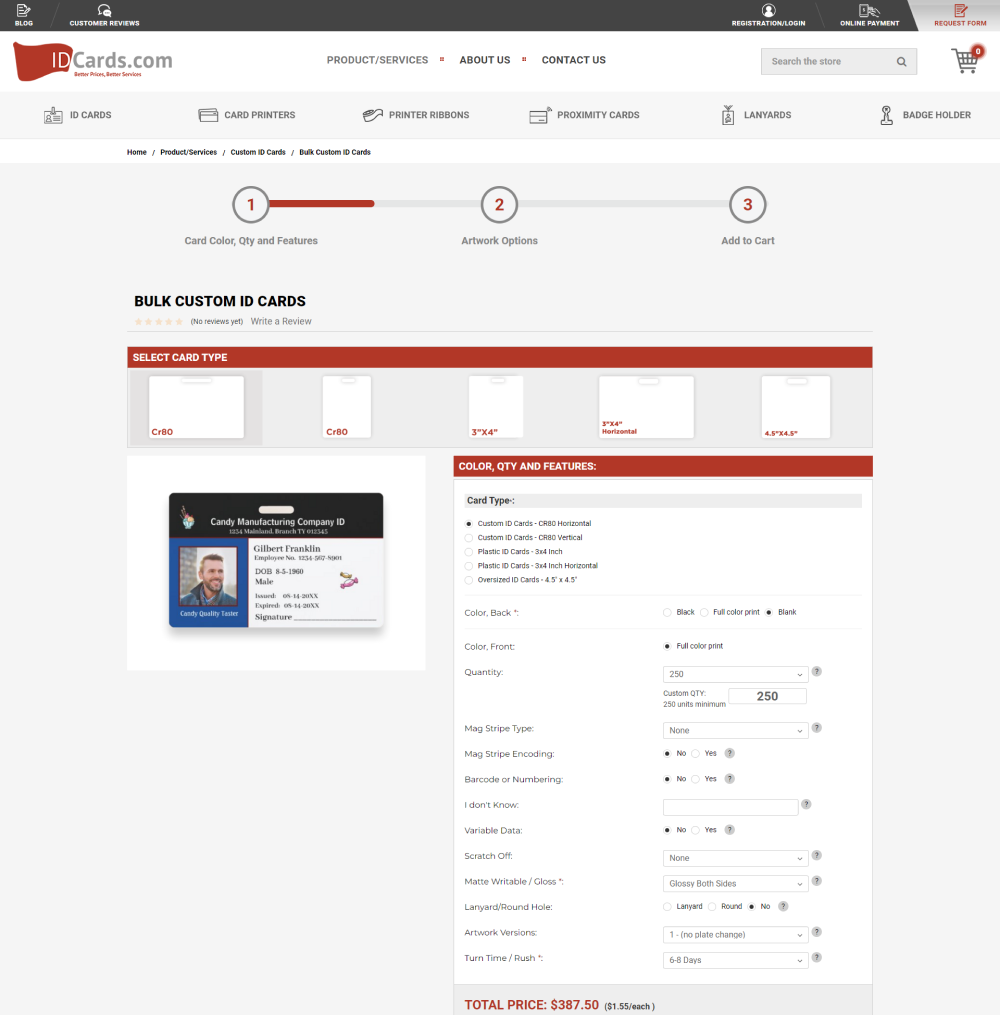Click the I don't Know text field
This screenshot has width=1000, height=1015.
click(730, 807)
